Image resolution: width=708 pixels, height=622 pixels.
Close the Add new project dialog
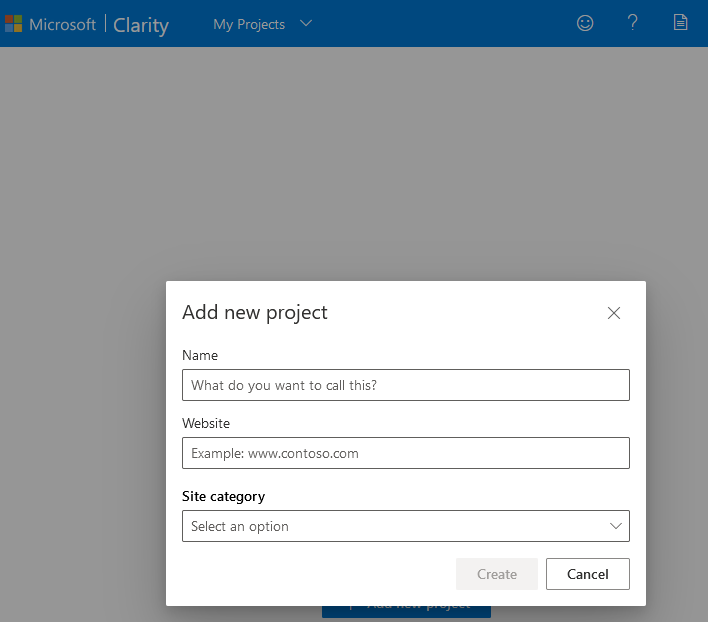[614, 313]
